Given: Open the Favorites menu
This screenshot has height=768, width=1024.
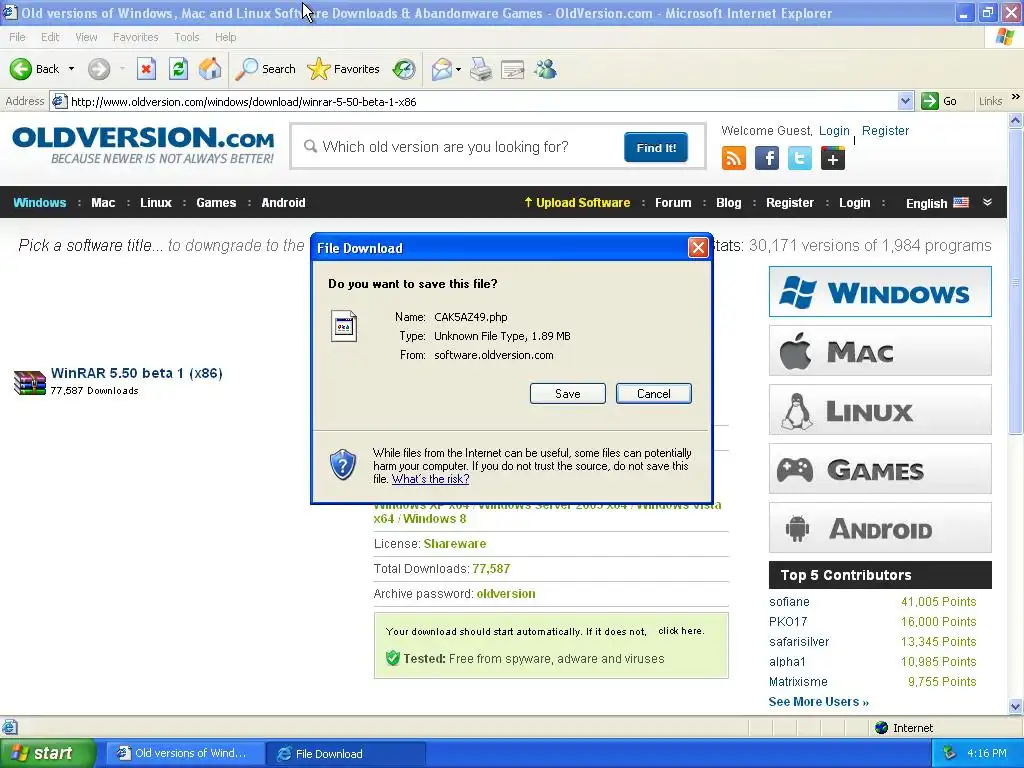Looking at the screenshot, I should (x=135, y=37).
